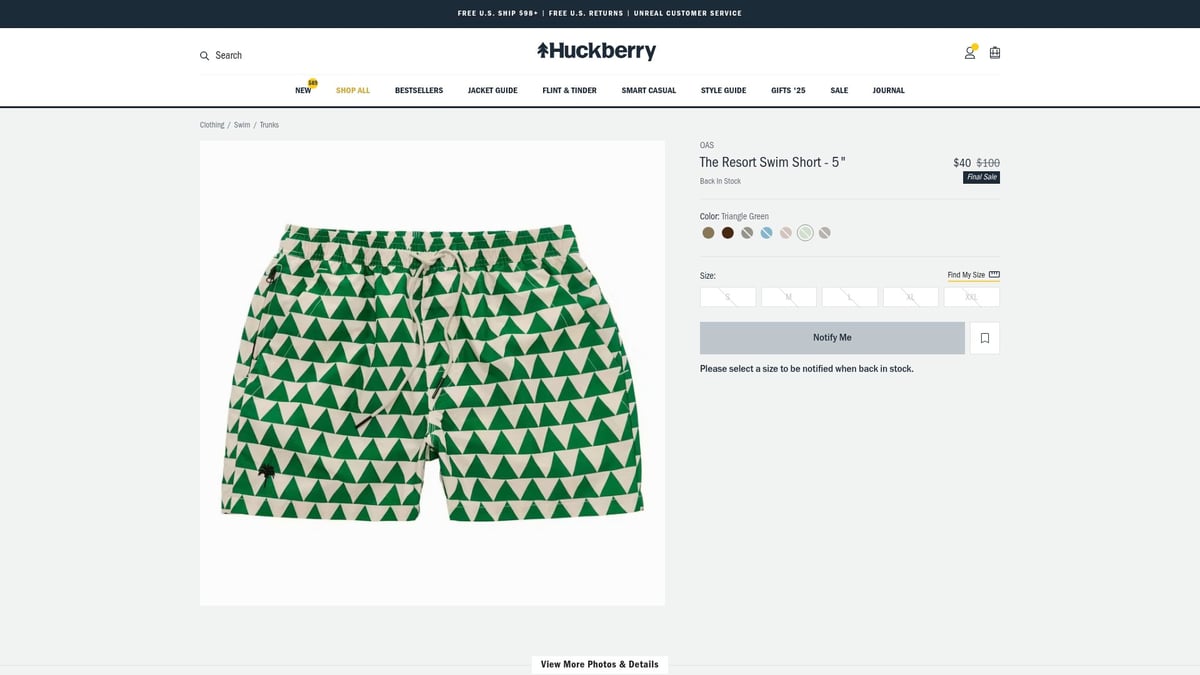Select size S option
Screen dimensions: 1200x675
(727, 296)
